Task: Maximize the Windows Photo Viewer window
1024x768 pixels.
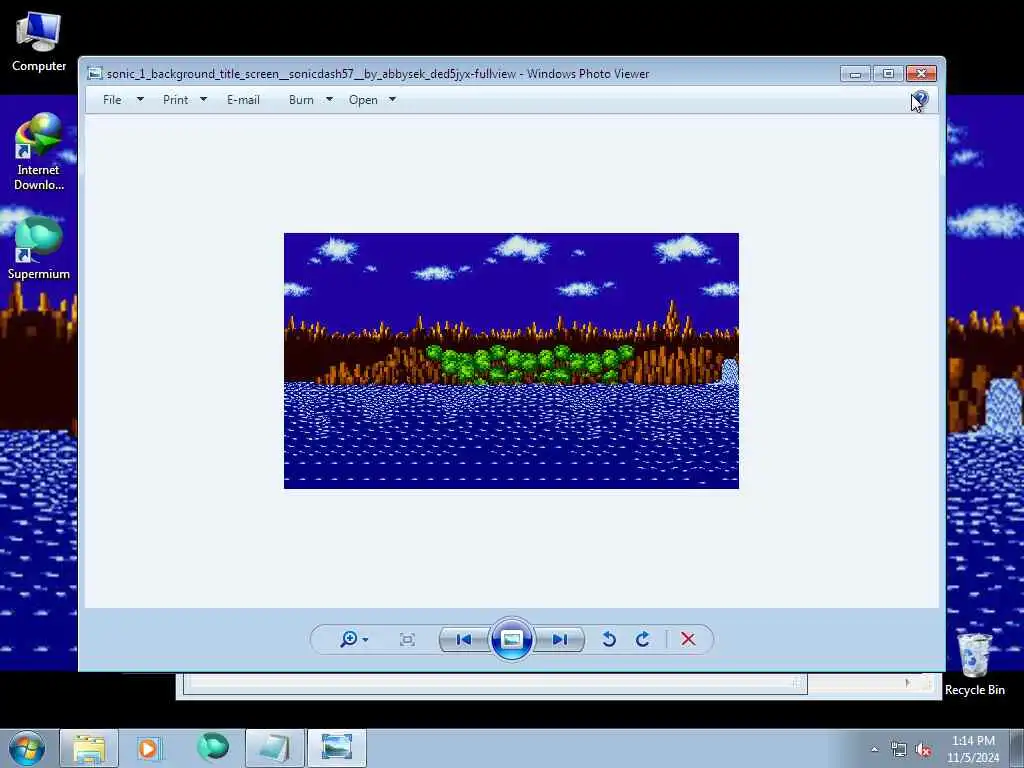Action: click(x=888, y=74)
